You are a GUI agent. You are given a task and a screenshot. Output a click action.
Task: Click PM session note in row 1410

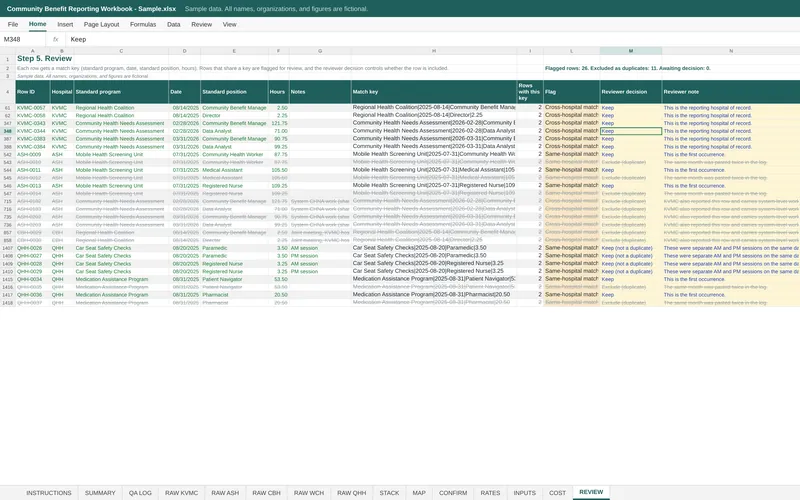click(x=320, y=271)
